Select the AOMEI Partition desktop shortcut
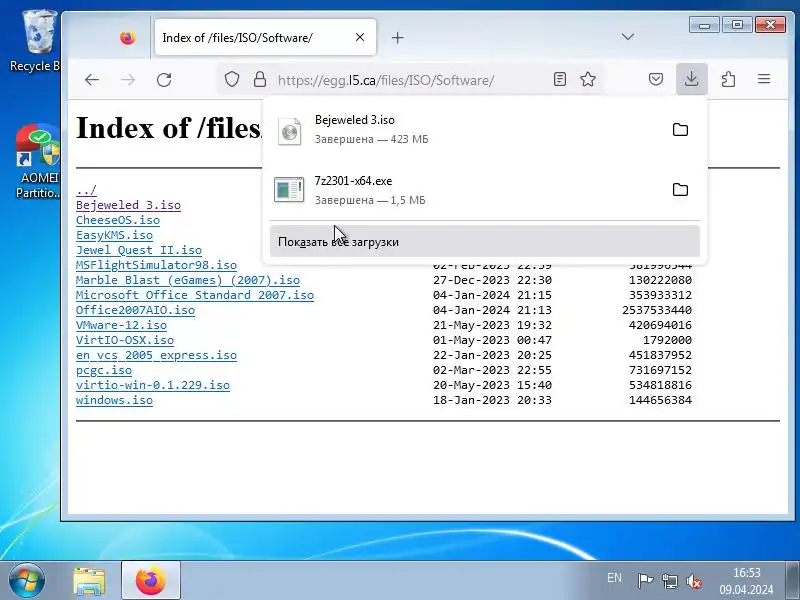800x600 pixels. tap(37, 161)
